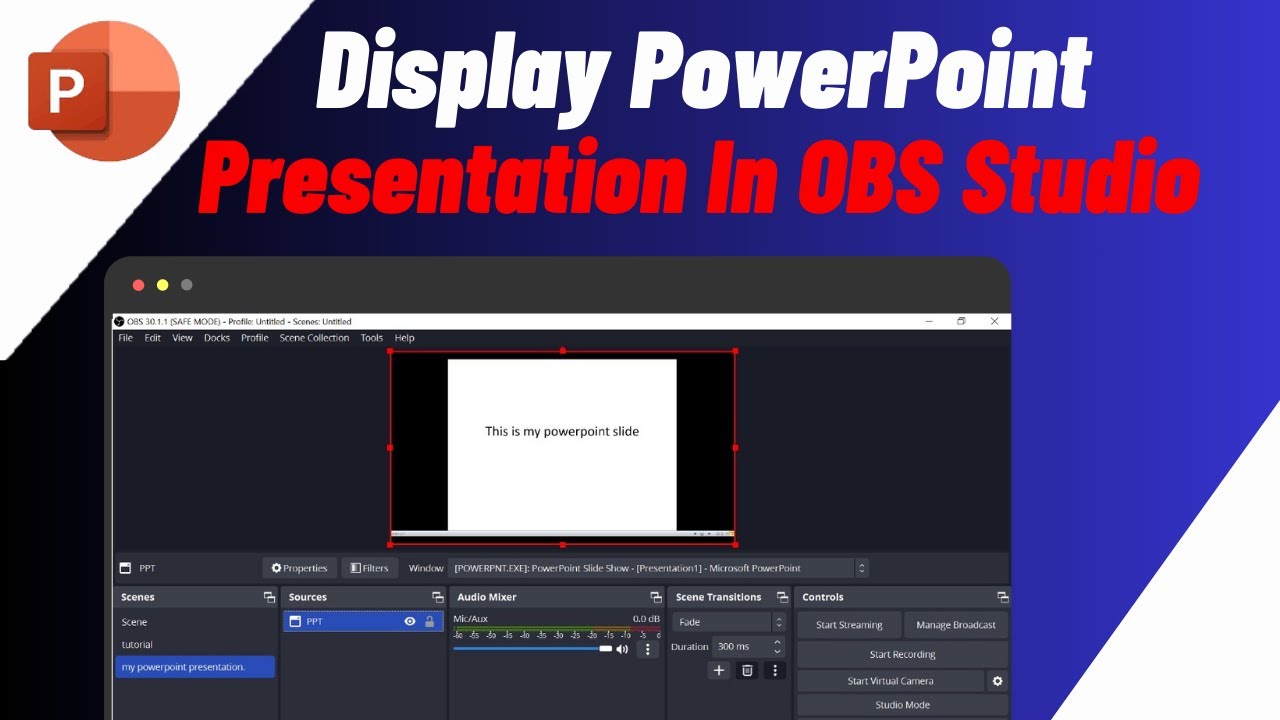Click the red macOS-style close dot
1280x720 pixels.
138,285
